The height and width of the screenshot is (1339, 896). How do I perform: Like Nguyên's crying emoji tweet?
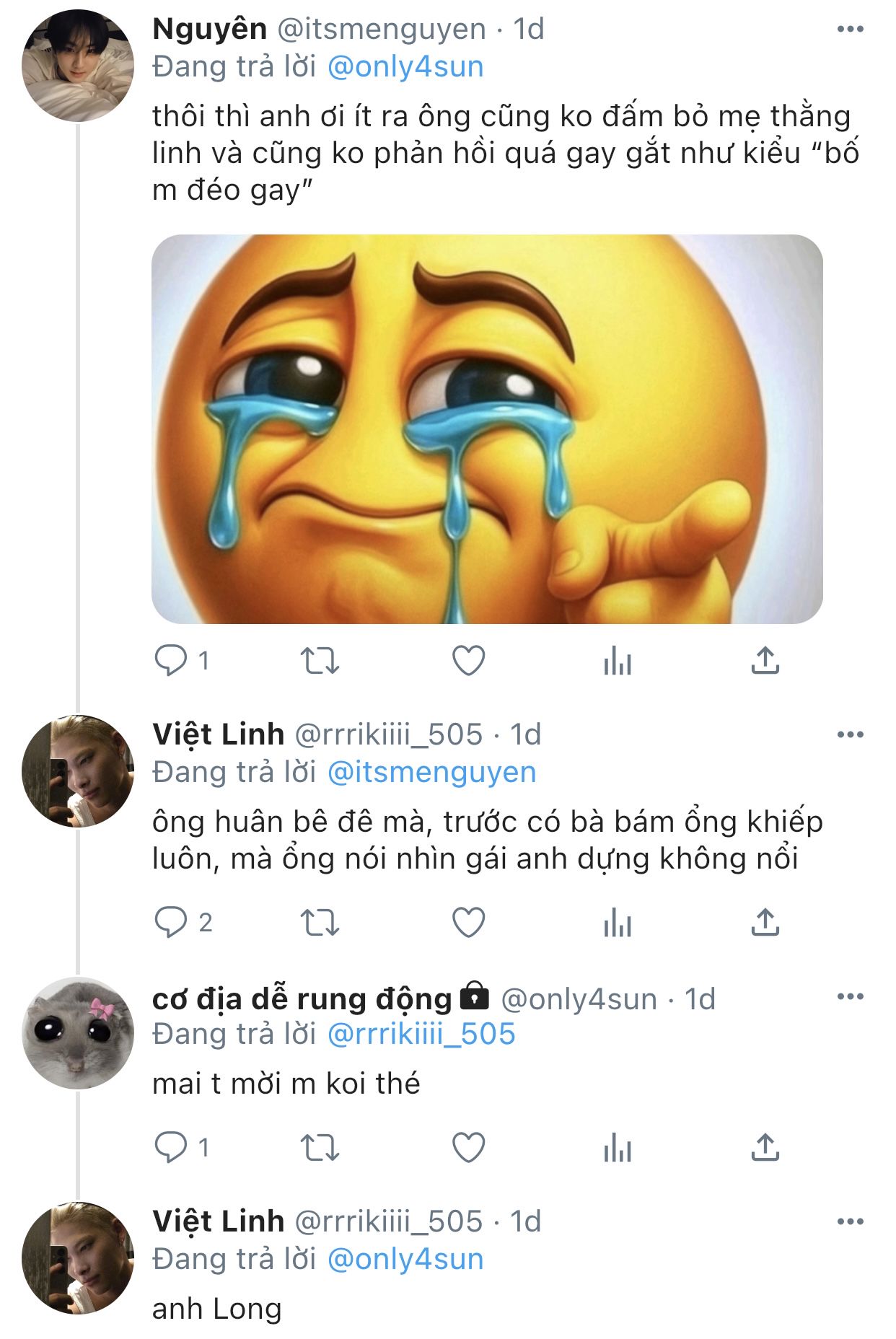pos(468,660)
